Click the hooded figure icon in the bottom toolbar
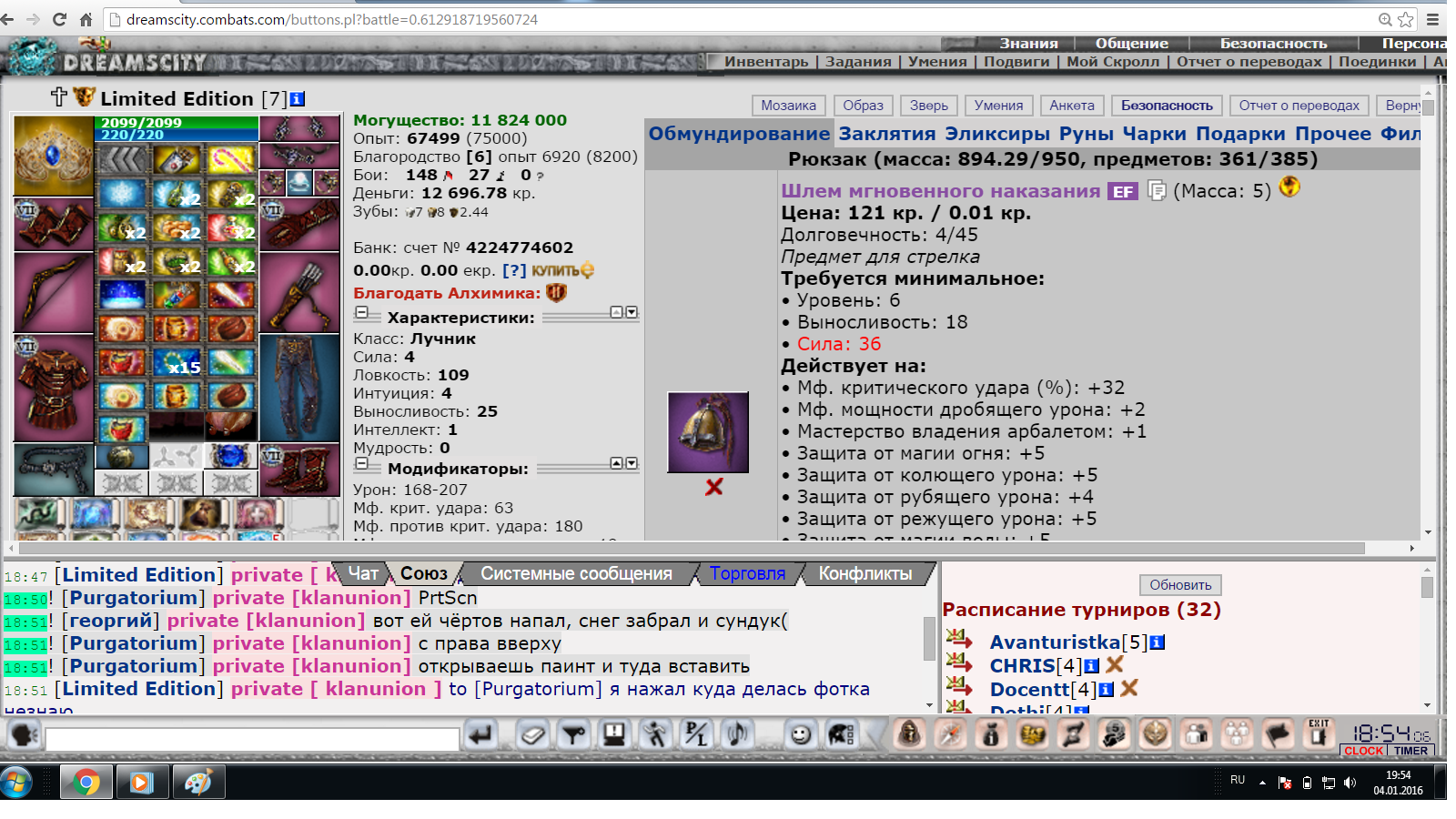Viewport: 1456px width, 819px height. [x=909, y=733]
